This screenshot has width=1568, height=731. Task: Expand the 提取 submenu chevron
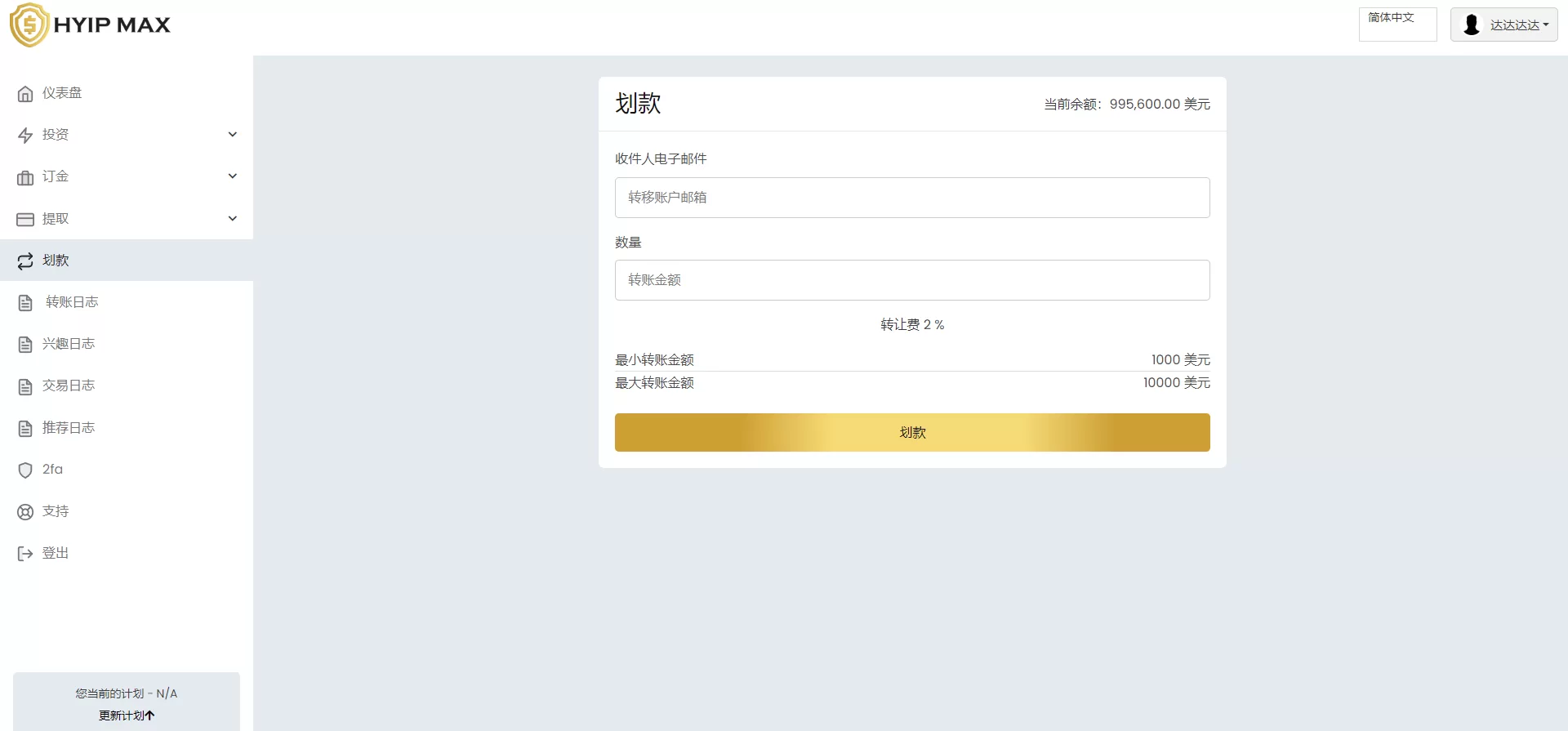(233, 219)
